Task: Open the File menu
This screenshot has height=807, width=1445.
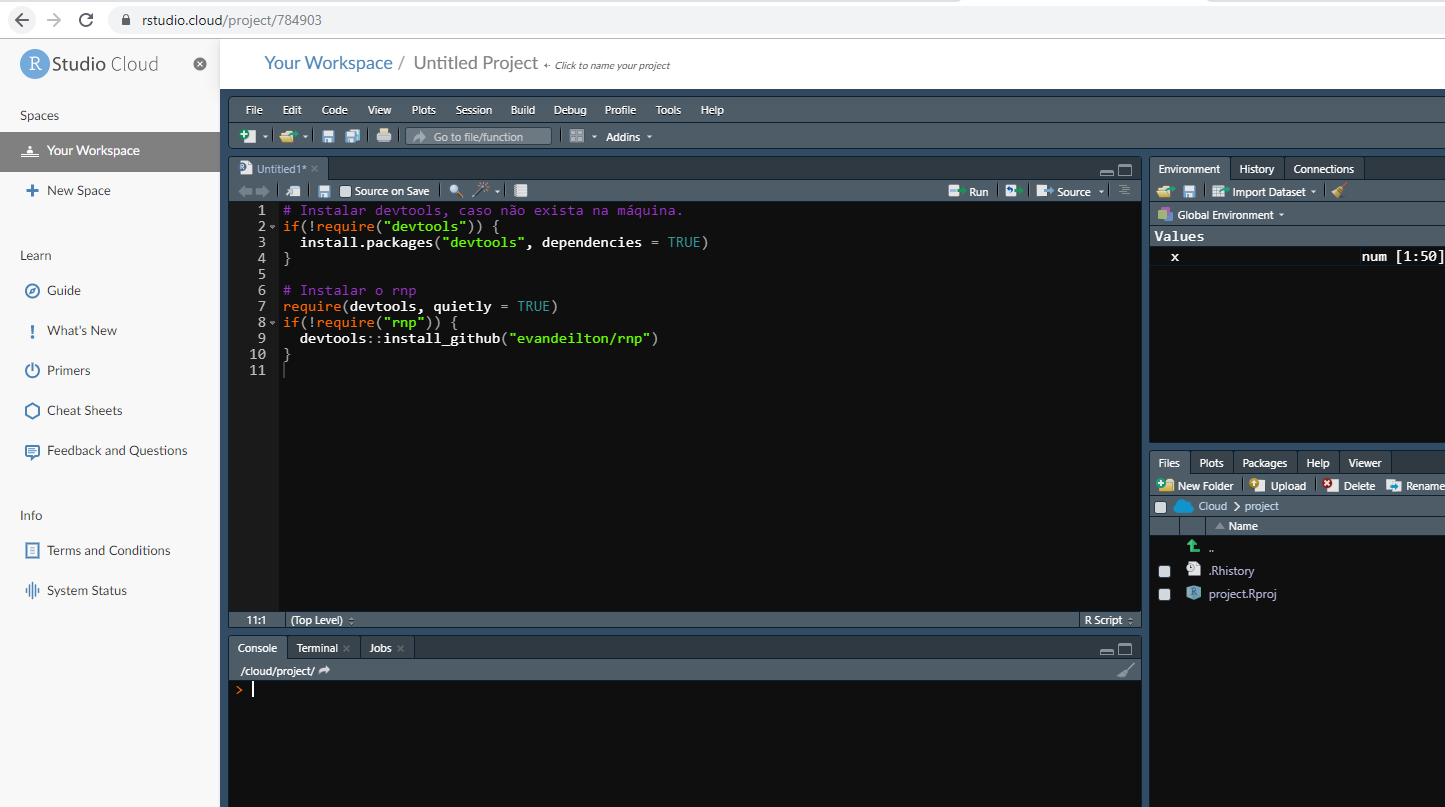Action: tap(254, 110)
